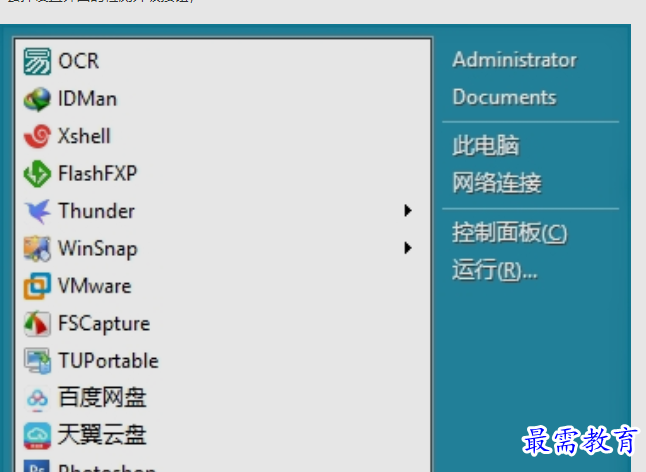Expand the Thunder submenu arrow
The width and height of the screenshot is (646, 472).
click(x=407, y=210)
